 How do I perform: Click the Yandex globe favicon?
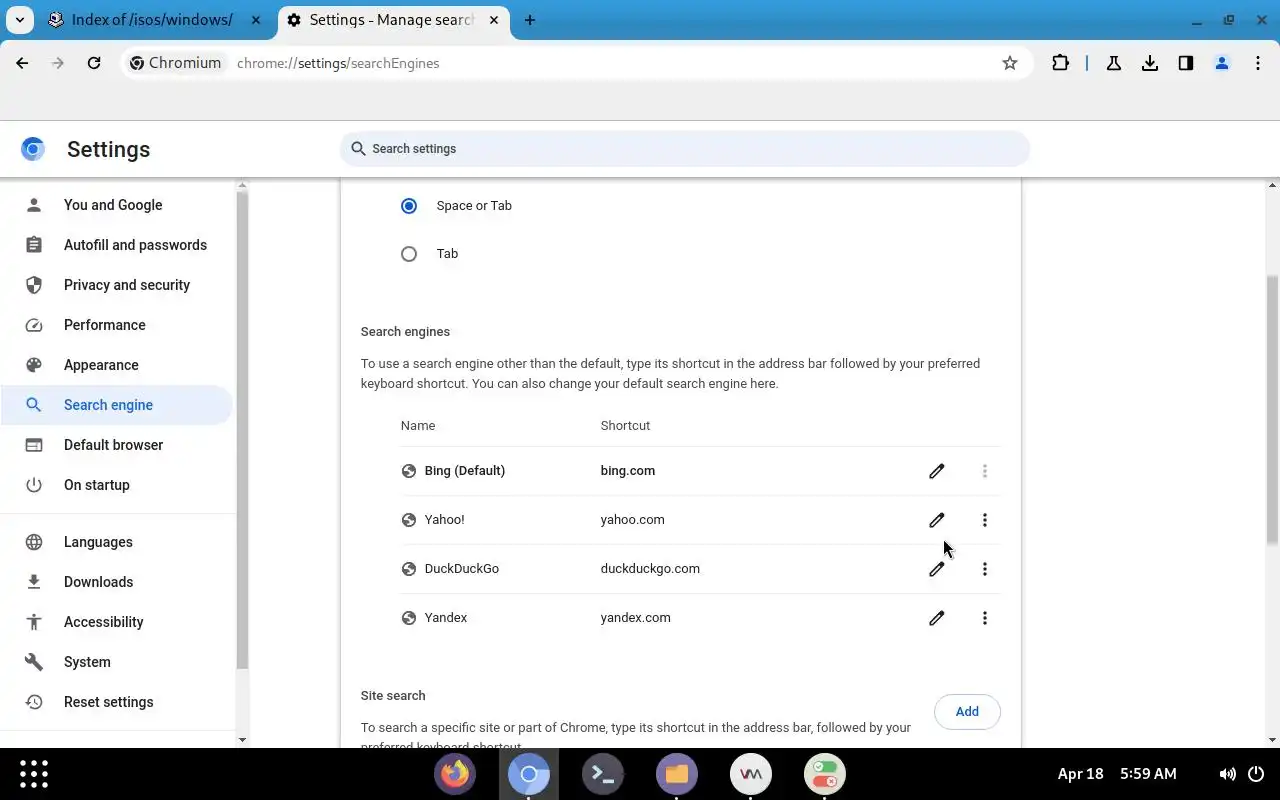tap(408, 618)
